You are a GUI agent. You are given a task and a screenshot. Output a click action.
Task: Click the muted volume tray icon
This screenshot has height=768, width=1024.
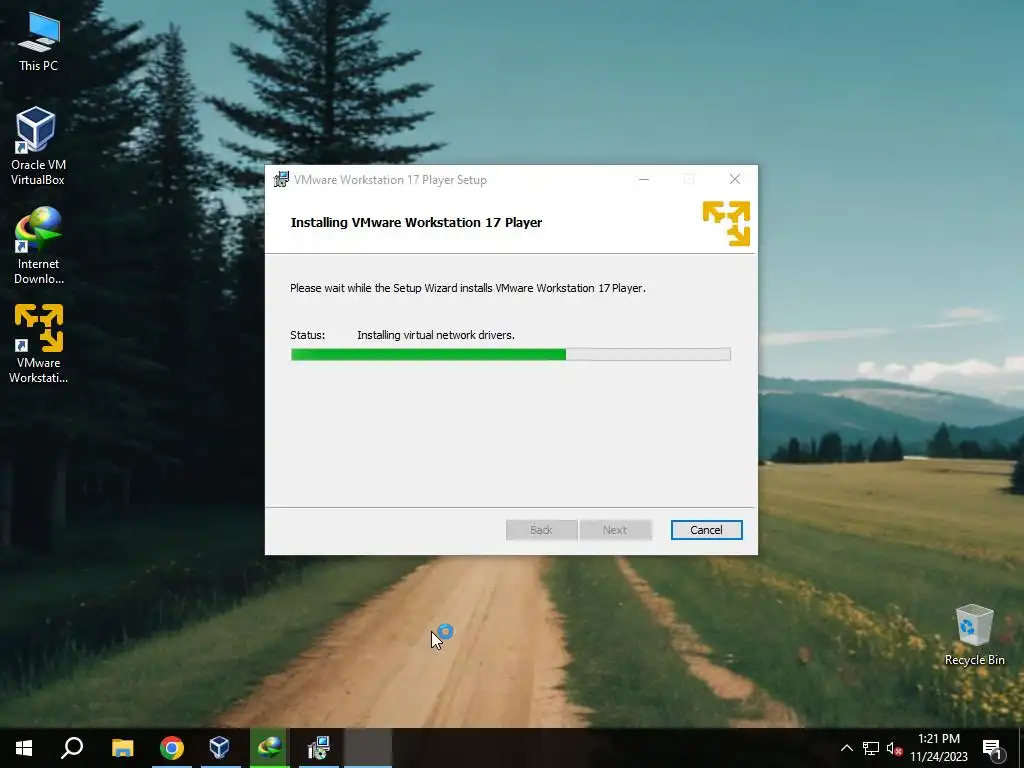click(x=894, y=748)
